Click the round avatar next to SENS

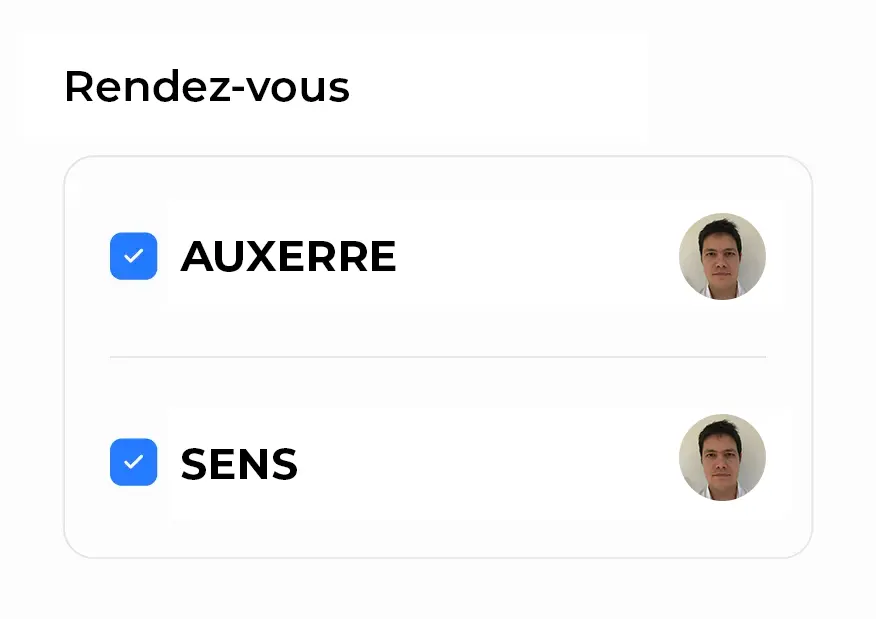[722, 458]
